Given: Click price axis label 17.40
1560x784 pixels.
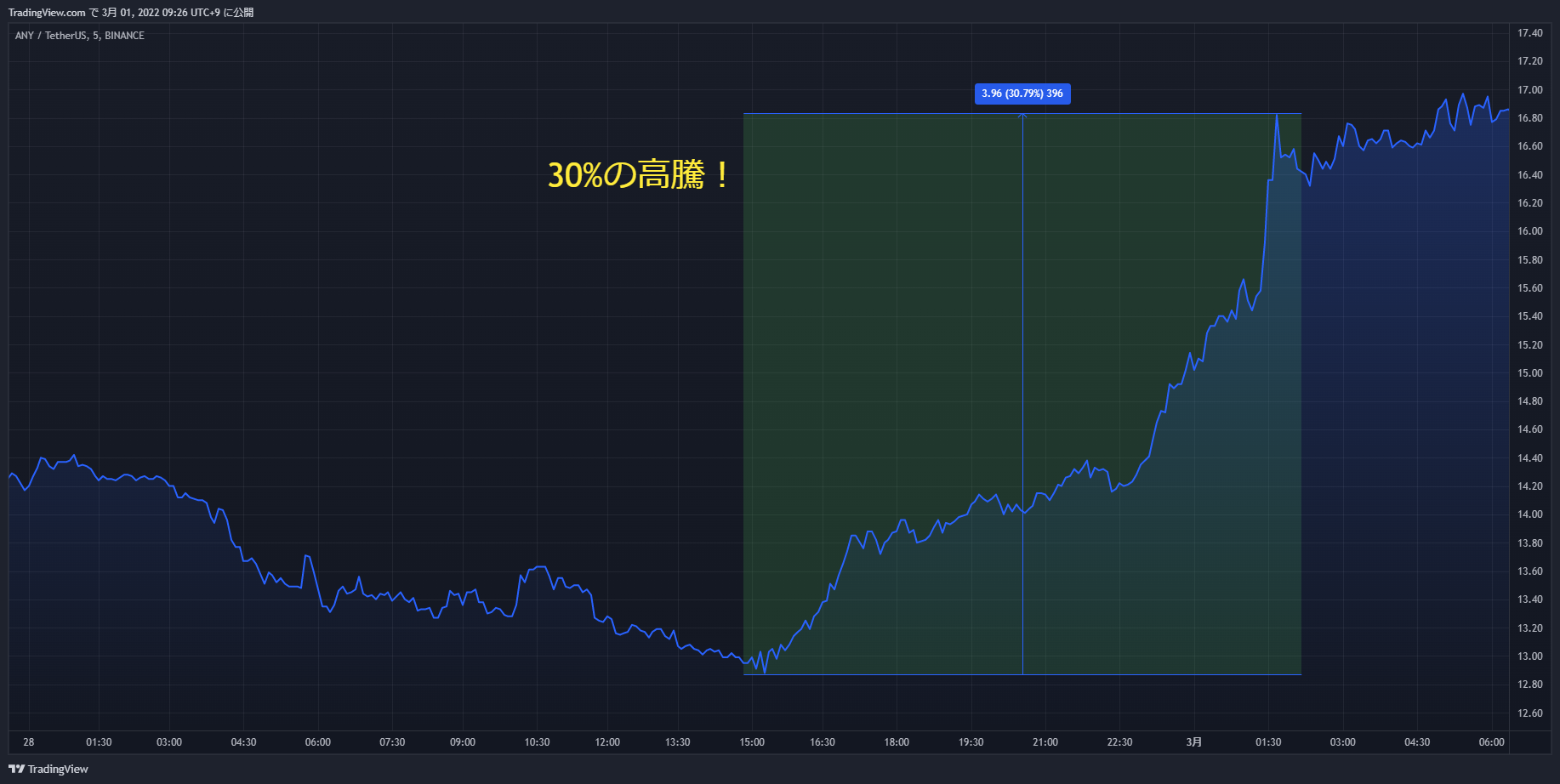Looking at the screenshot, I should pos(1529,33).
